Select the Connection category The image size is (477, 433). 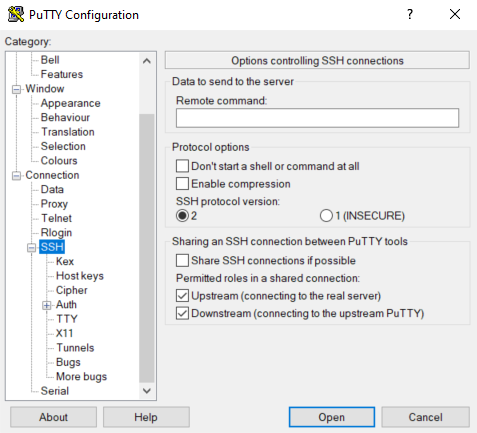(52, 175)
